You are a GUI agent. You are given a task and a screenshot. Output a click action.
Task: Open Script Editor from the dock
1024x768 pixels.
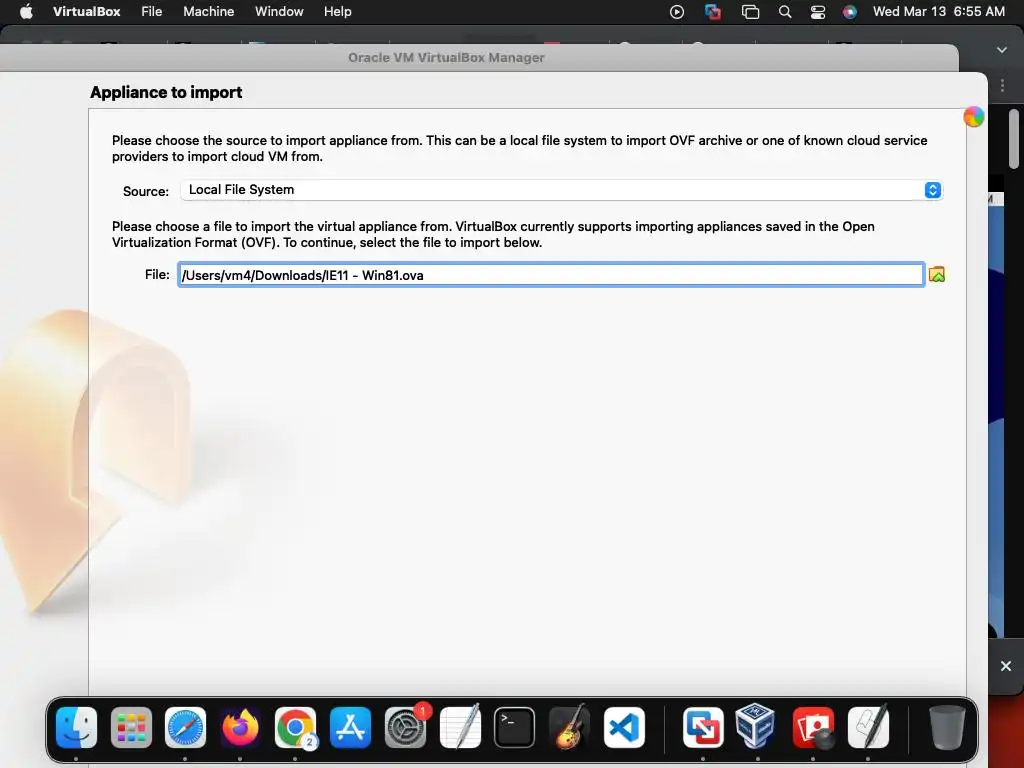click(x=868, y=727)
